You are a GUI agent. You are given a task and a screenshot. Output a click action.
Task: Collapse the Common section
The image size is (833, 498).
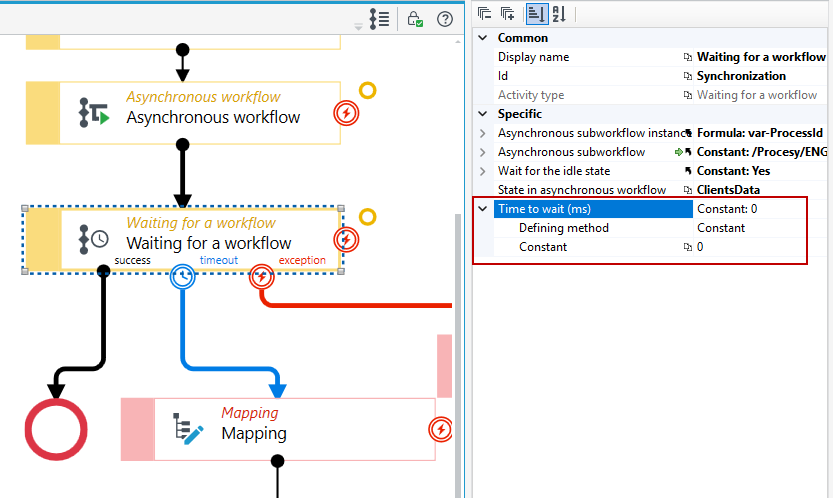pyautogui.click(x=483, y=38)
